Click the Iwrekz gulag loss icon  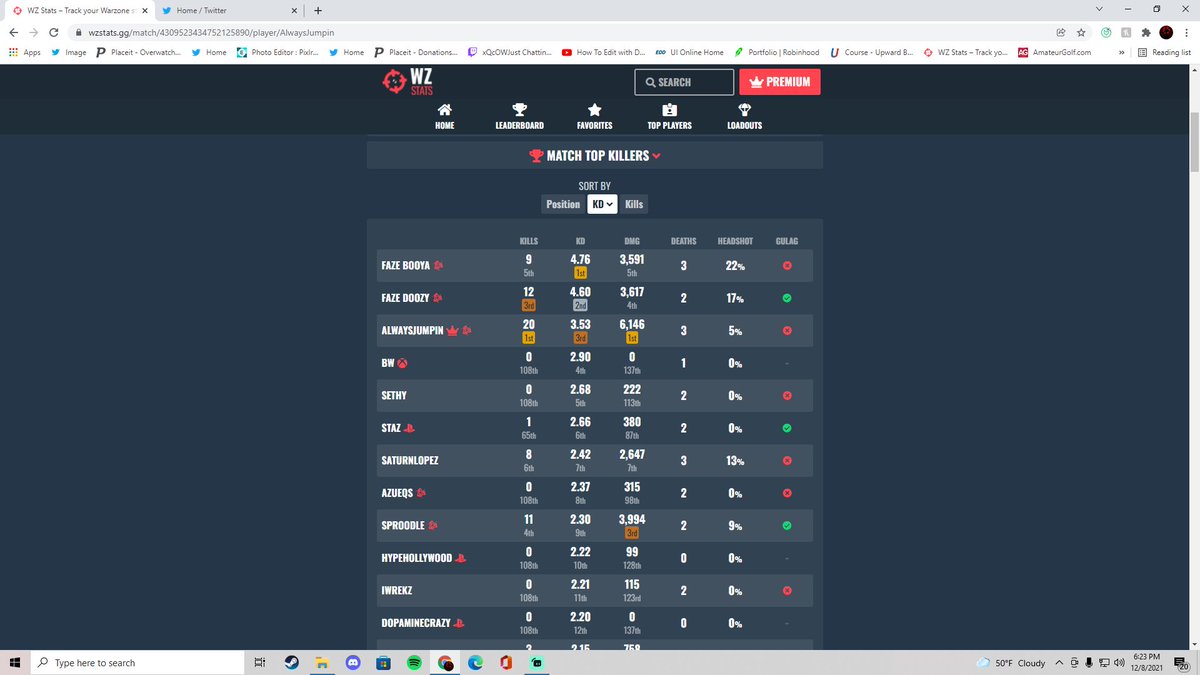click(787, 590)
